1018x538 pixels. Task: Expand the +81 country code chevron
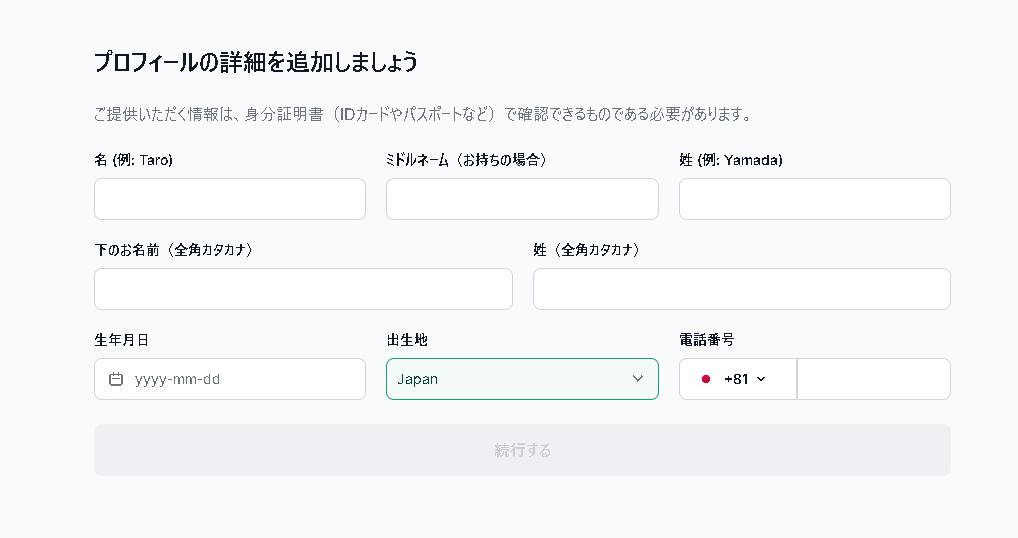(x=761, y=379)
